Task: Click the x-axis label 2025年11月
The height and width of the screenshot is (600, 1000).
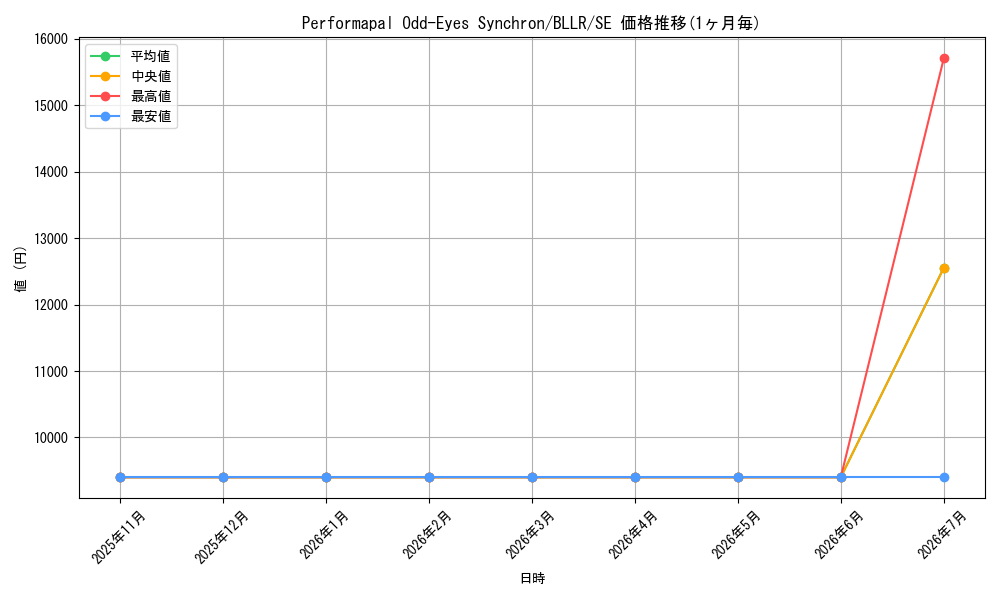Action: (119, 537)
